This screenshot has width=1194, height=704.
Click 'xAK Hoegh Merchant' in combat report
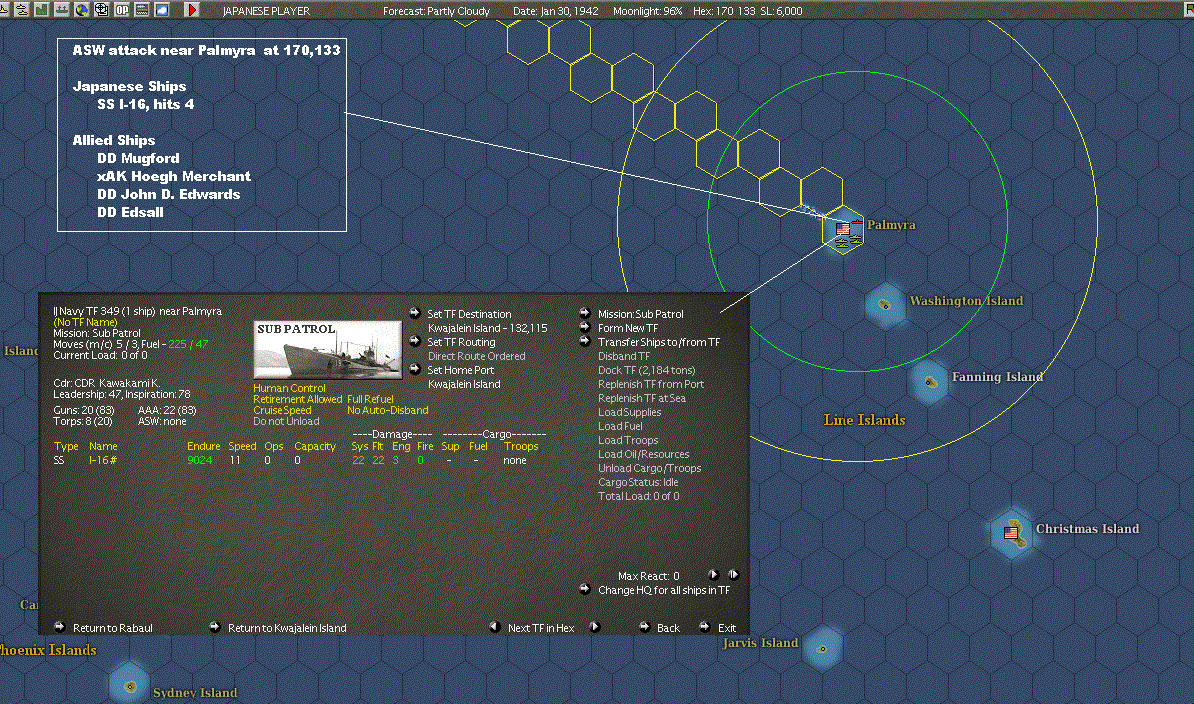(174, 176)
